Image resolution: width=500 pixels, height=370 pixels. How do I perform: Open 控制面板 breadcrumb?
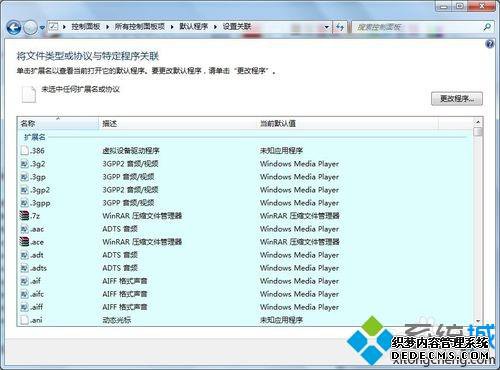tap(86, 27)
